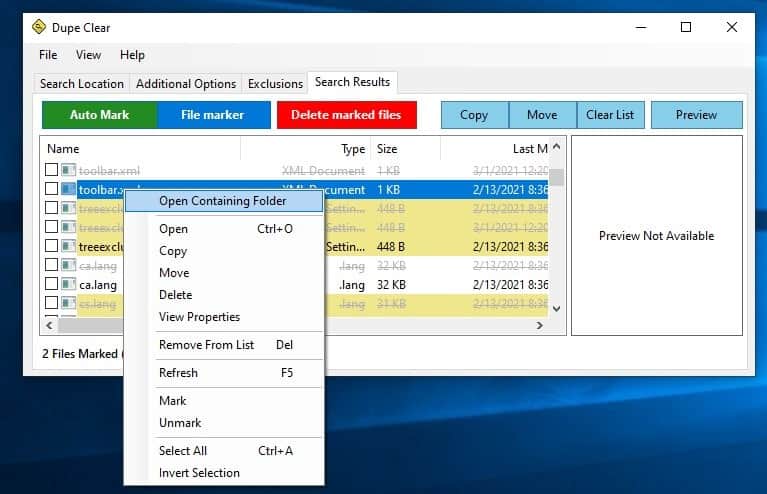This screenshot has width=767, height=494.
Task: Tick checkbox for unmarked ca.lang 32 KB row
Action: pos(51,284)
